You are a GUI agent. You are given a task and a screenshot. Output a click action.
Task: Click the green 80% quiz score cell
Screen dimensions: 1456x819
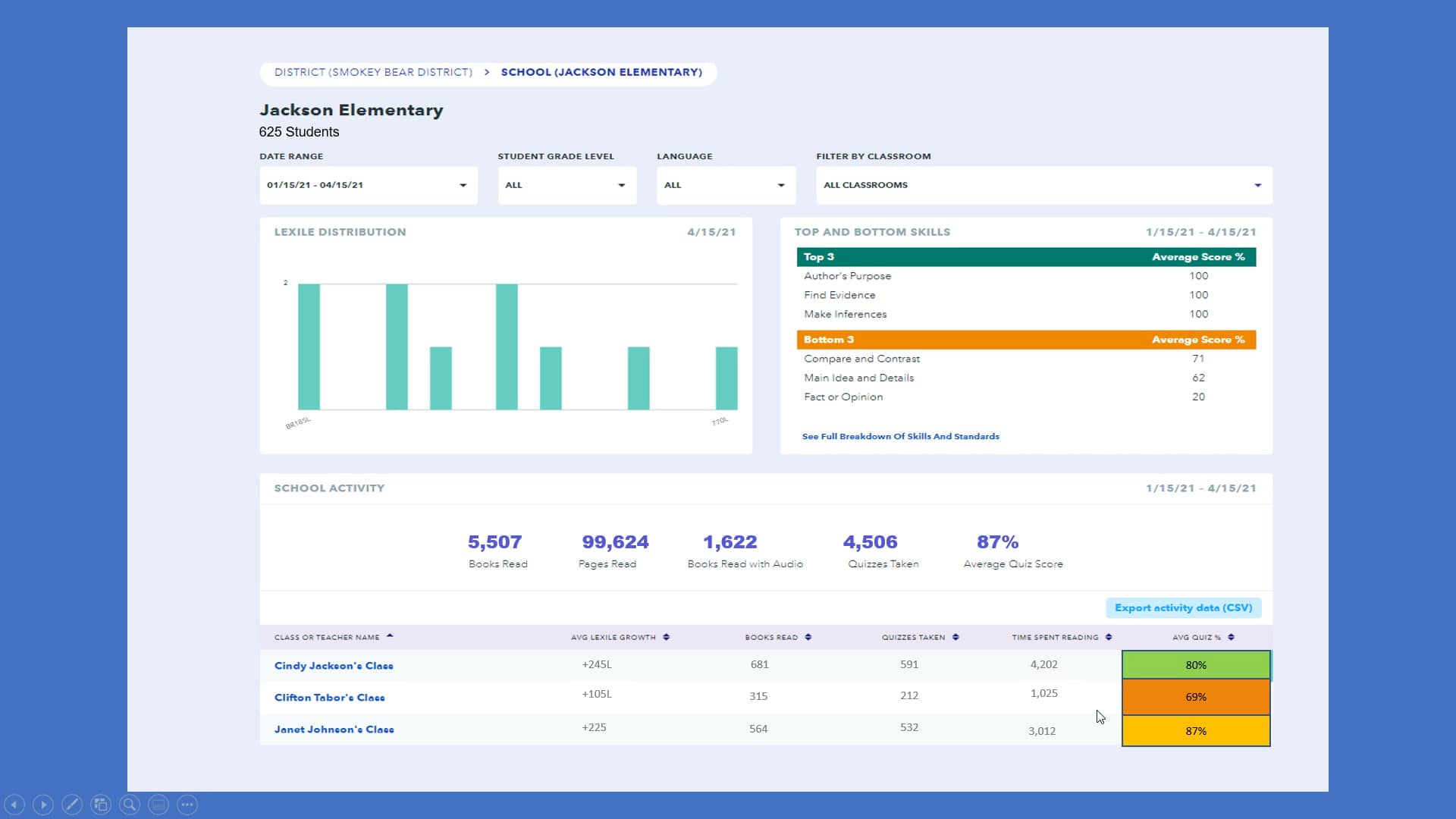pos(1195,664)
